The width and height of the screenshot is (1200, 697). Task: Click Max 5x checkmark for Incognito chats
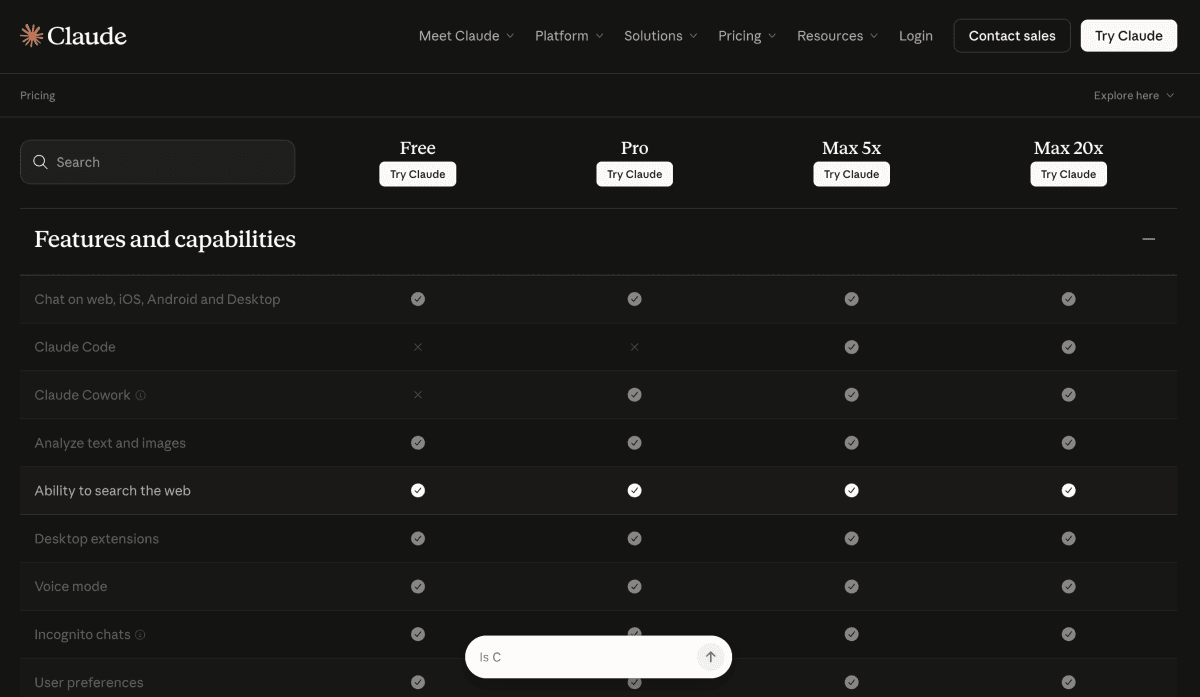(851, 634)
